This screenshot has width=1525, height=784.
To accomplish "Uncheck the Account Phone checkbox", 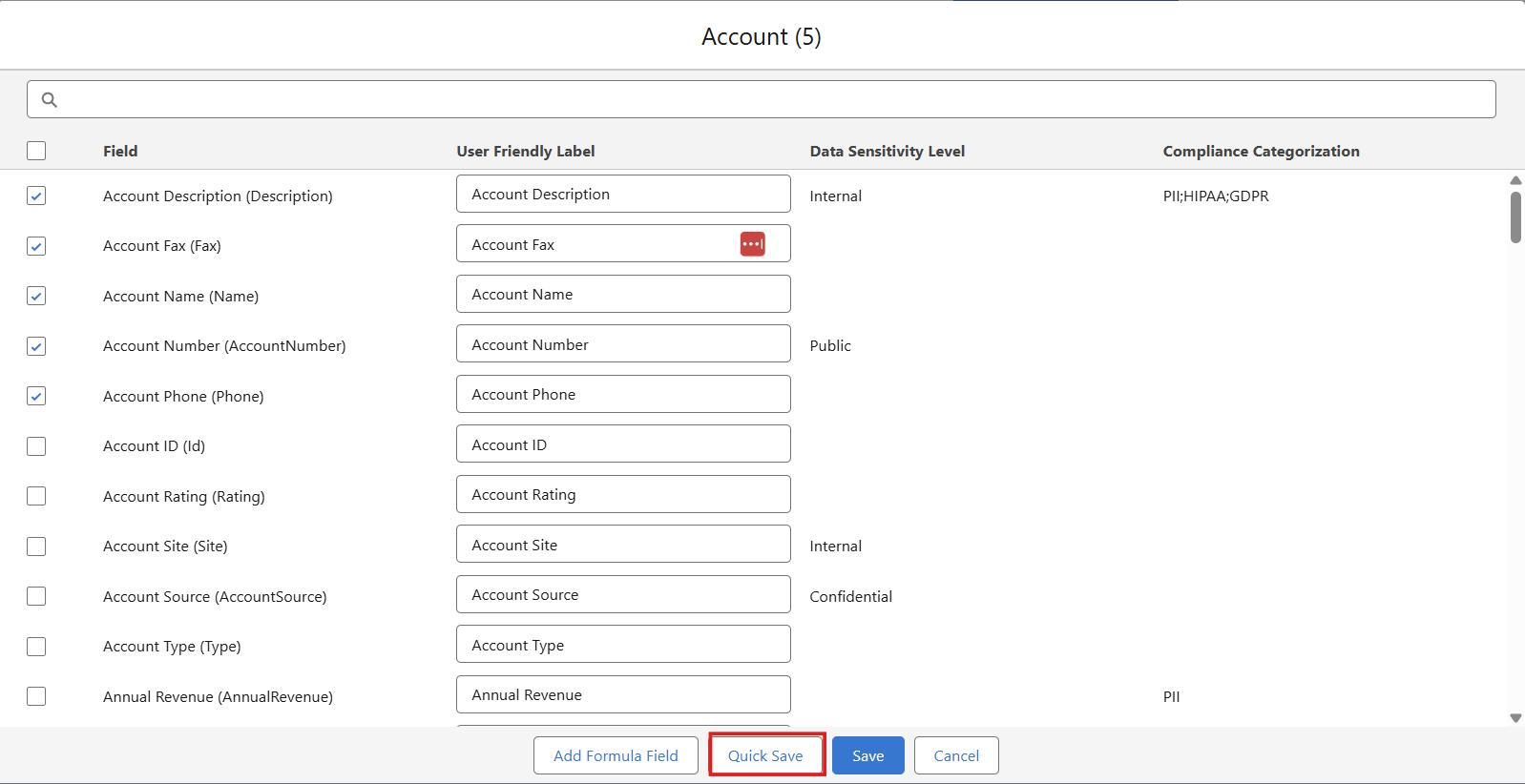I will tap(36, 396).
